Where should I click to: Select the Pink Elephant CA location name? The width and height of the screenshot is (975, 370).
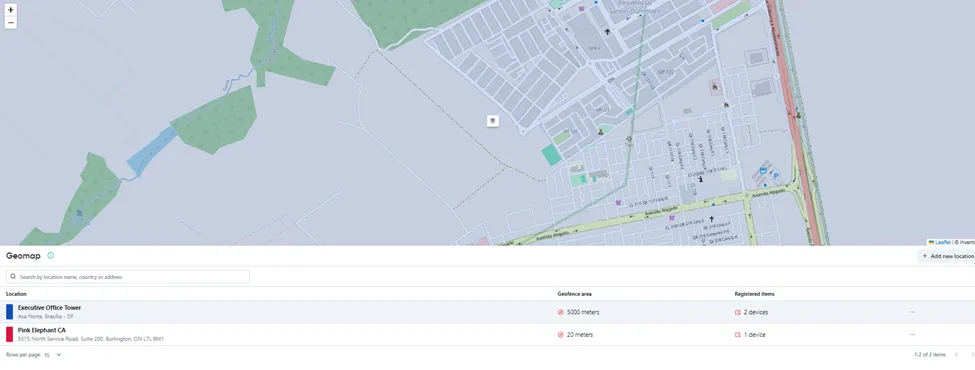coord(42,330)
